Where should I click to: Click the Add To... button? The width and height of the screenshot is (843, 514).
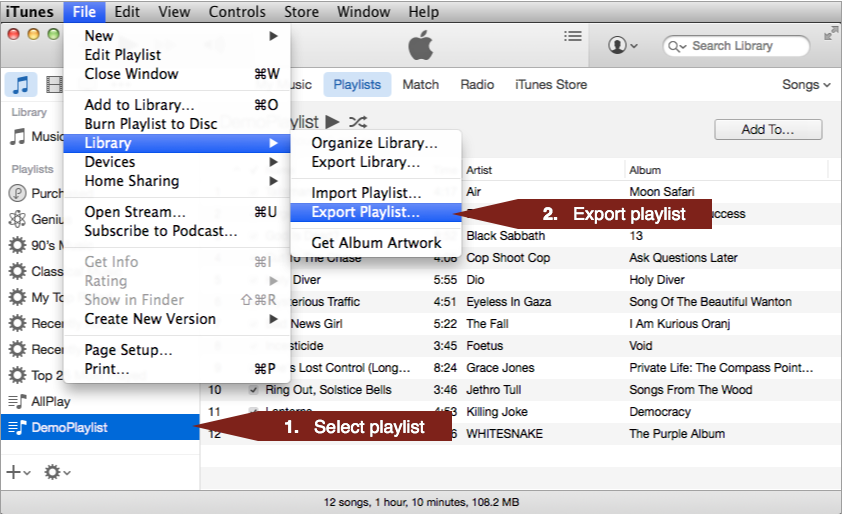[768, 130]
